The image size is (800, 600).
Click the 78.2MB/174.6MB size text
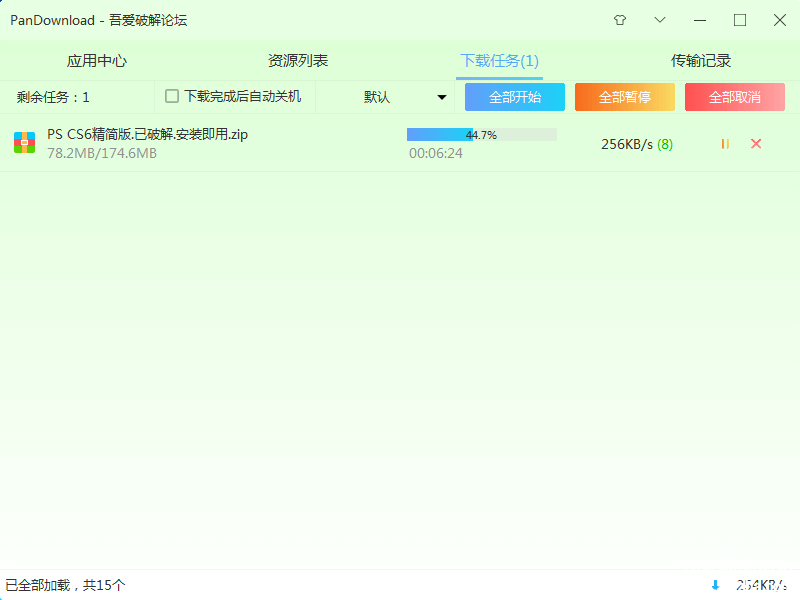(102, 153)
